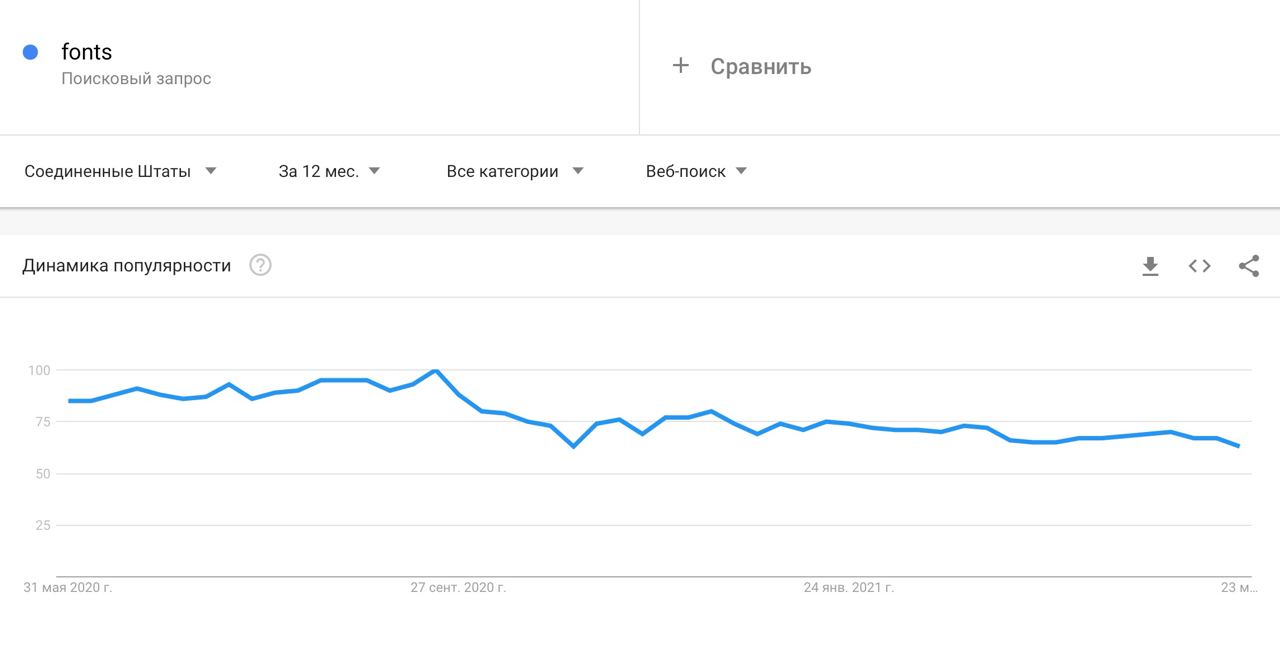The width and height of the screenshot is (1280, 666).
Task: Click the chart peak at value 100
Action: point(435,371)
